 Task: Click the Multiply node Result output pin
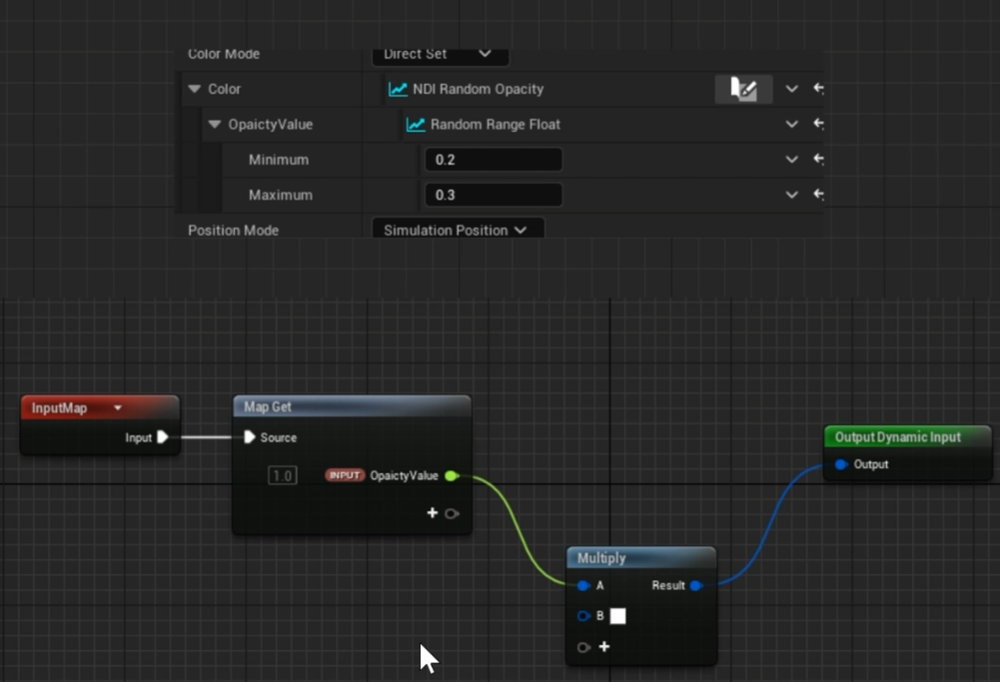tap(696, 586)
